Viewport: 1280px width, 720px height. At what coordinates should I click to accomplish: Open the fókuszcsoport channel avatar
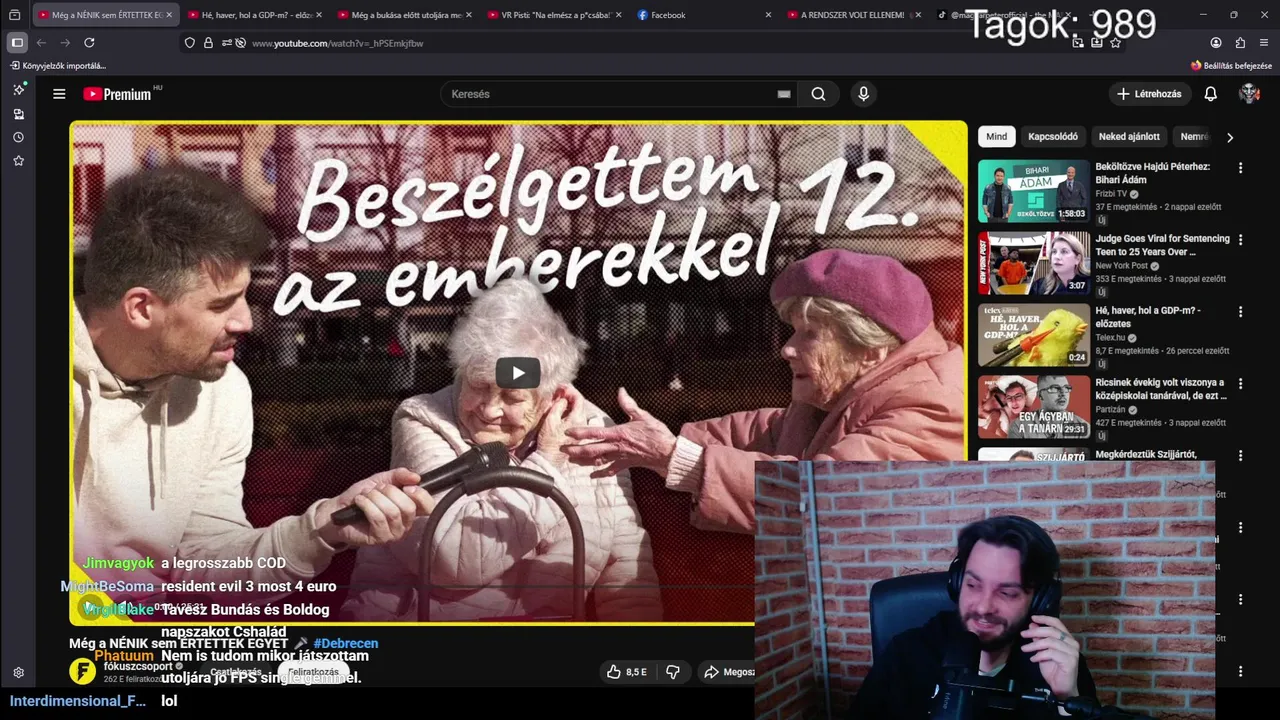coord(82,671)
